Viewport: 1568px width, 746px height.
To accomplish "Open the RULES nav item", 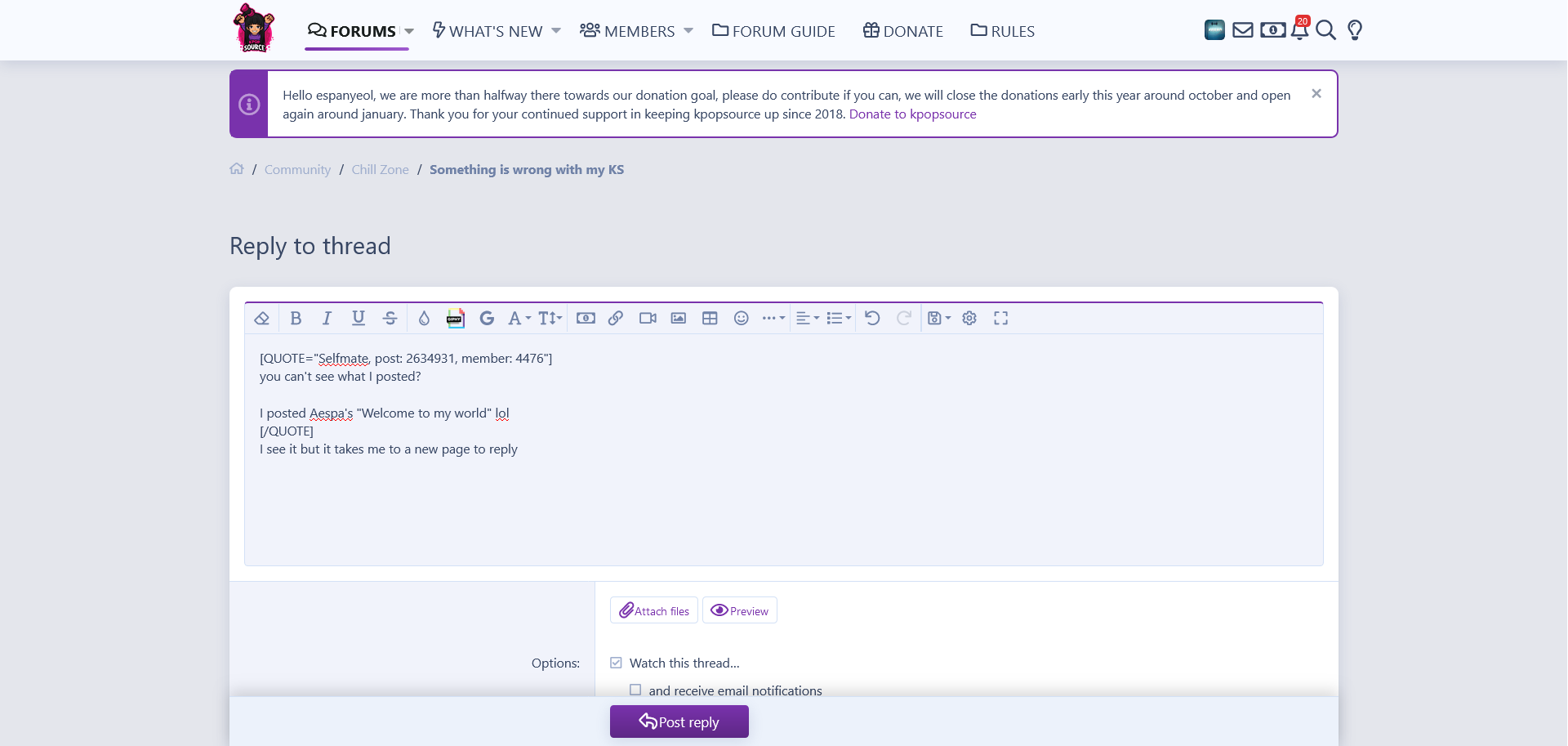I will (1002, 31).
